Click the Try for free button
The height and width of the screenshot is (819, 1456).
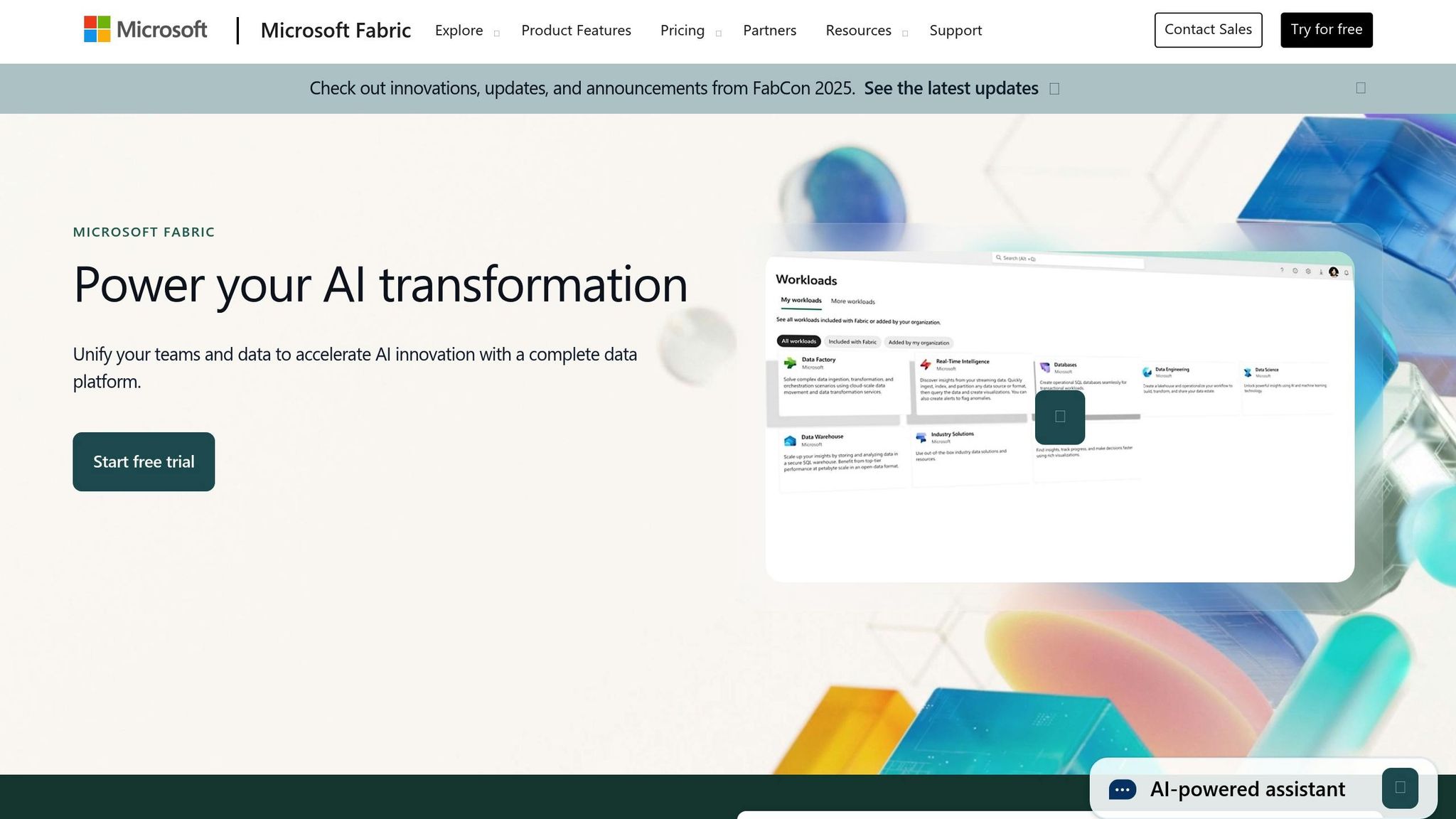pyautogui.click(x=1327, y=30)
